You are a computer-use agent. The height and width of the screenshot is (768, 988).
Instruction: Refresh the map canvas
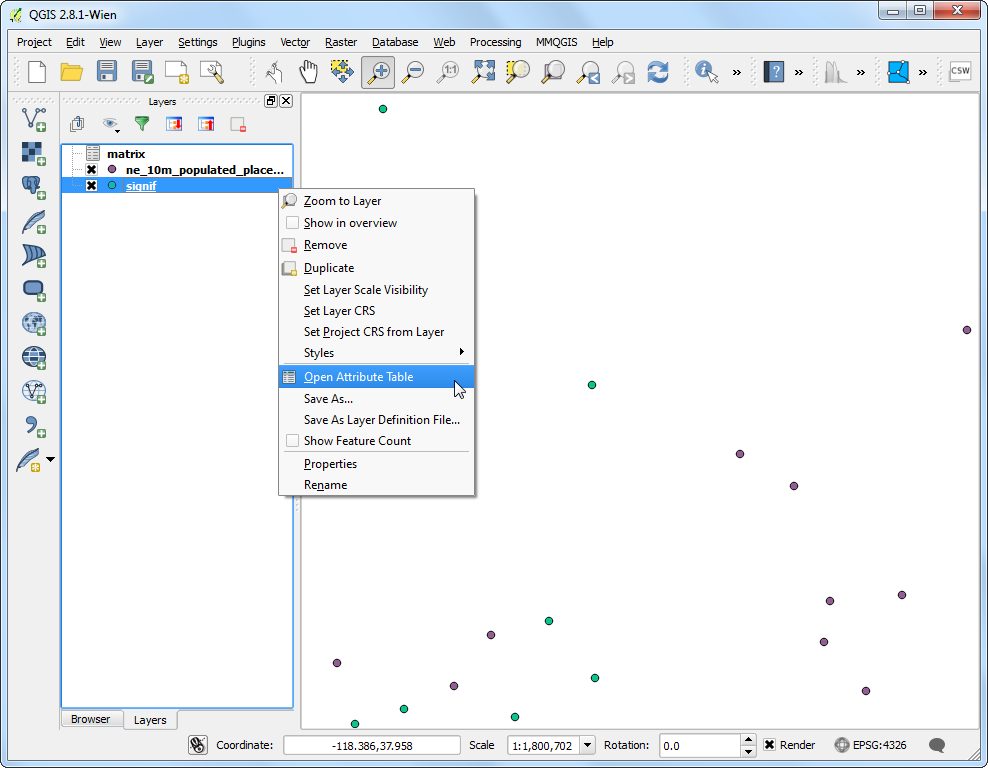pyautogui.click(x=658, y=72)
